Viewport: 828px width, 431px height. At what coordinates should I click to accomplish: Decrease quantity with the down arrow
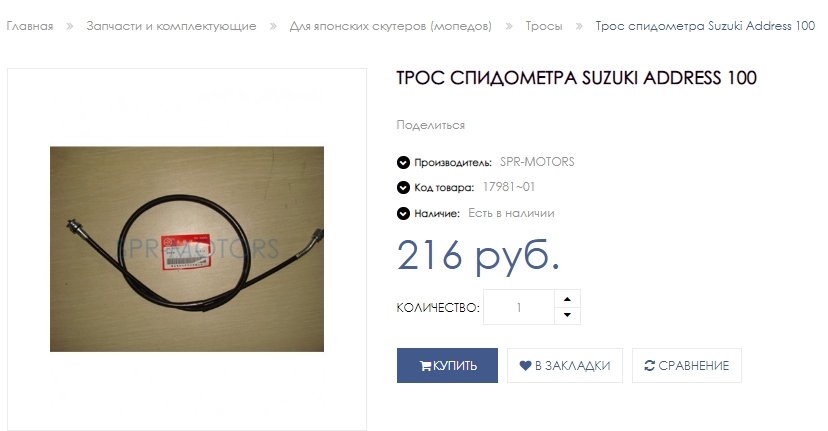tap(567, 315)
